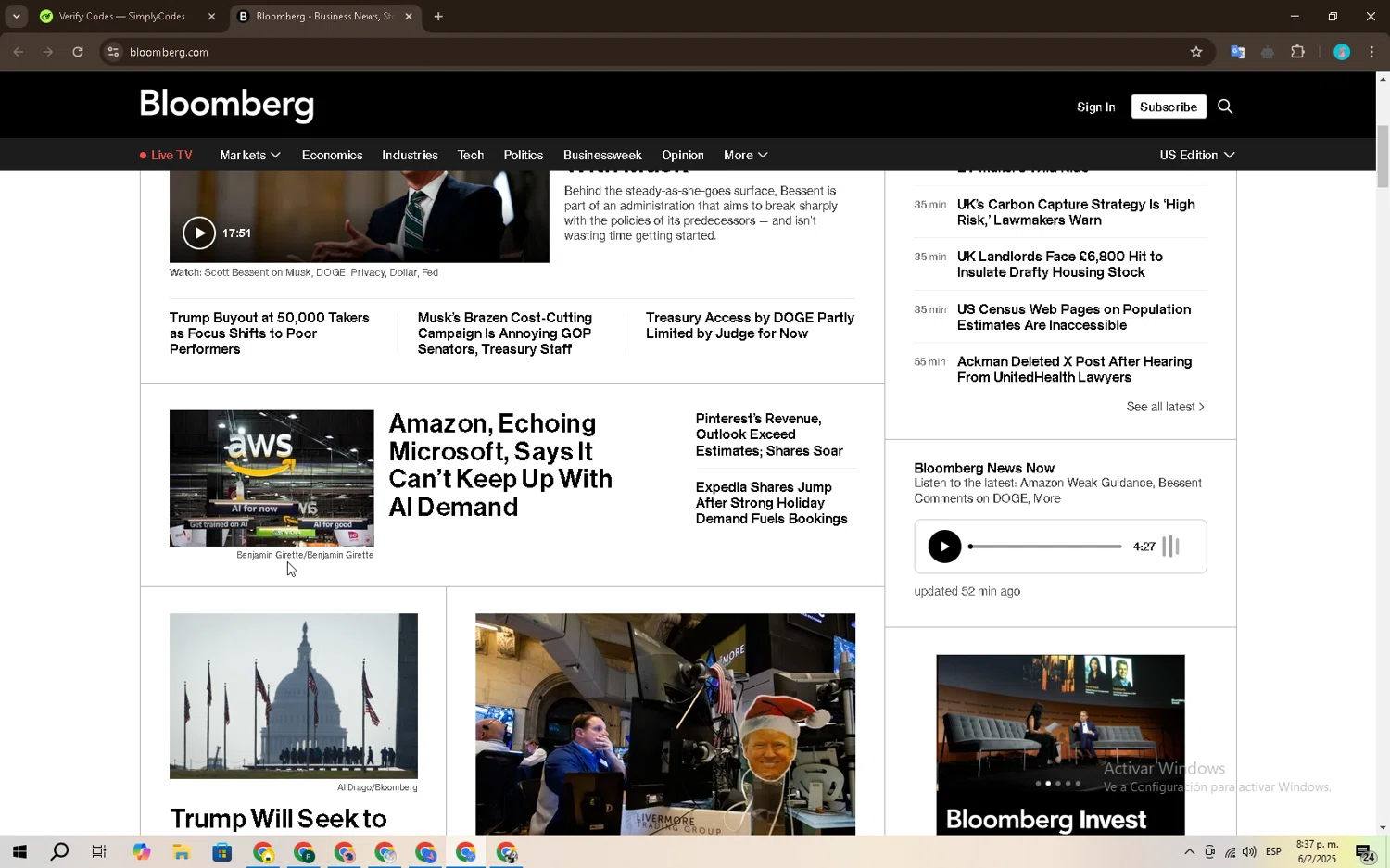Go to the Economics section
The width and height of the screenshot is (1390, 868).
pyautogui.click(x=332, y=155)
